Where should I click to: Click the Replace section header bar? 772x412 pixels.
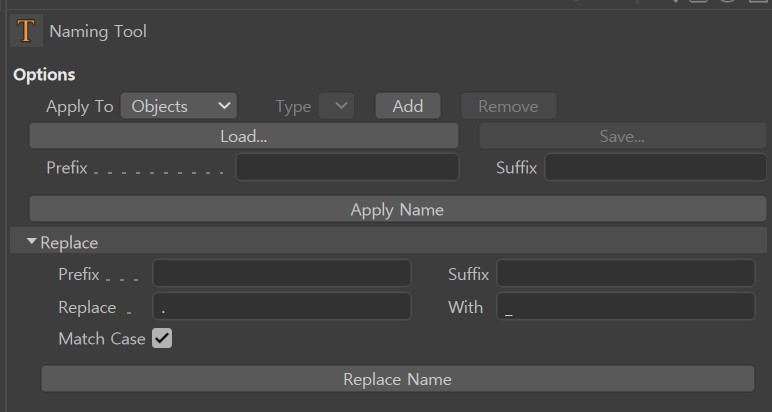(388, 241)
